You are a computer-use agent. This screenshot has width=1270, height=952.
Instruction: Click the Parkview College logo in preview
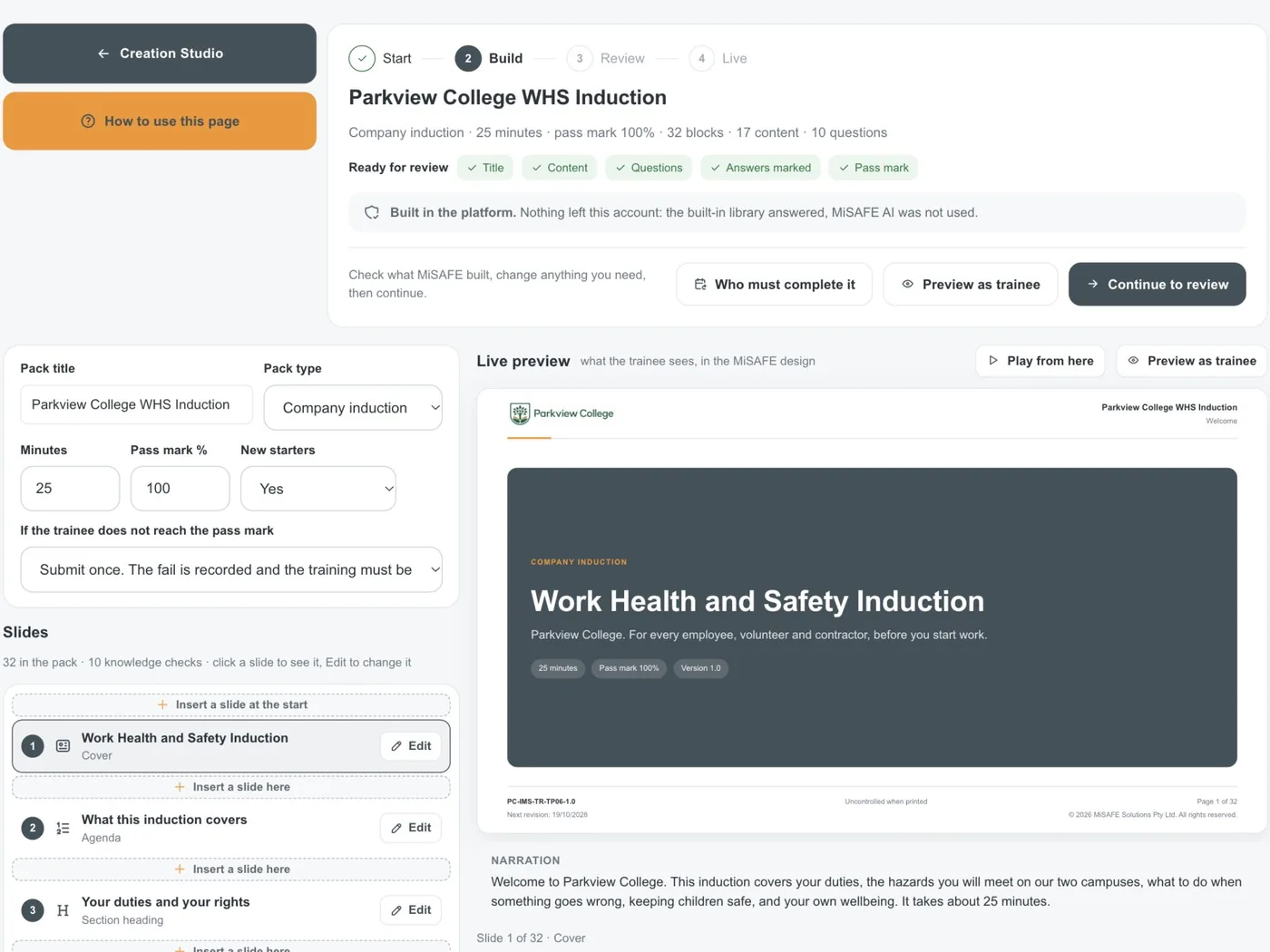coord(562,413)
